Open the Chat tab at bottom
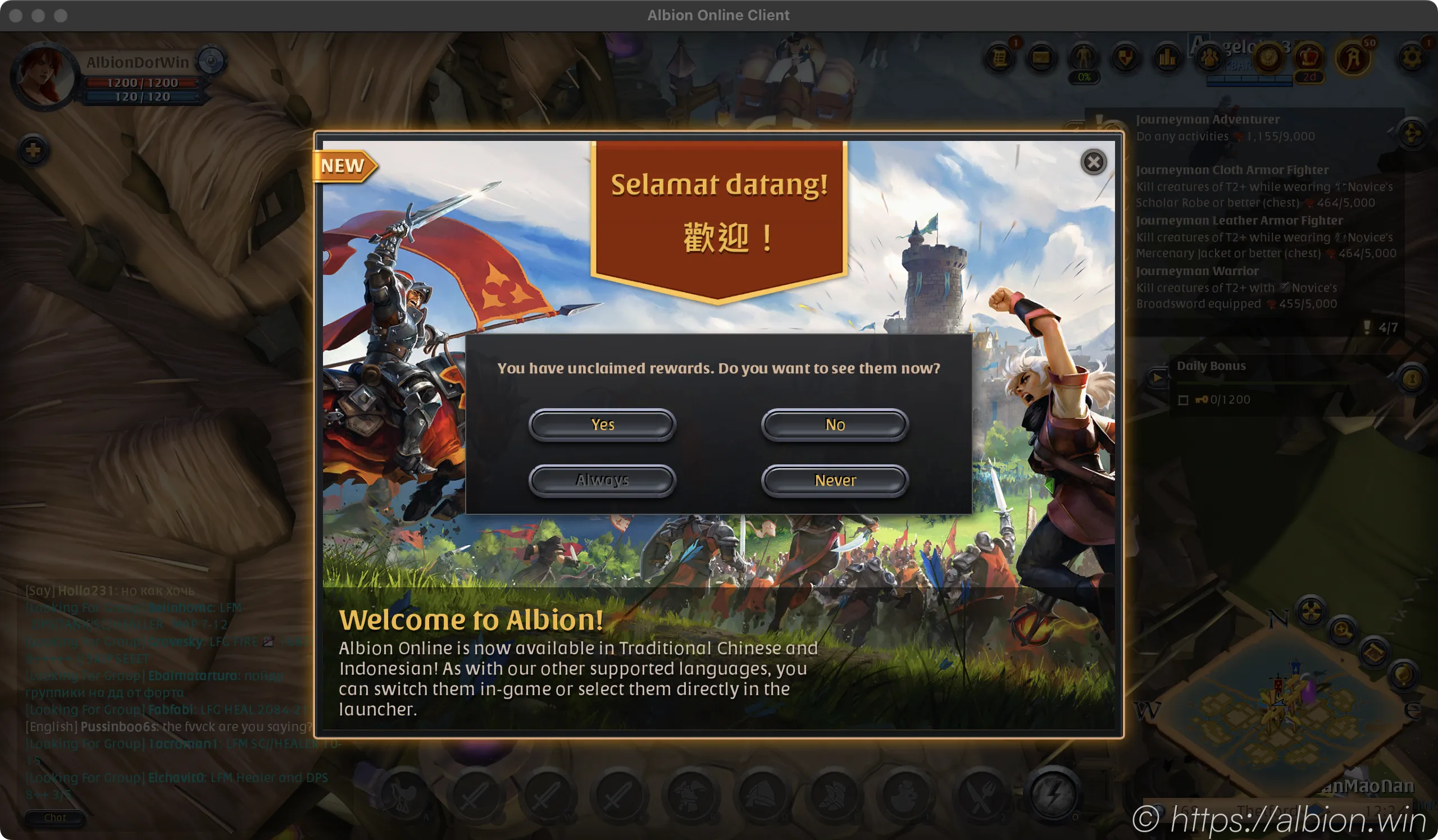The image size is (1438, 840). click(55, 817)
